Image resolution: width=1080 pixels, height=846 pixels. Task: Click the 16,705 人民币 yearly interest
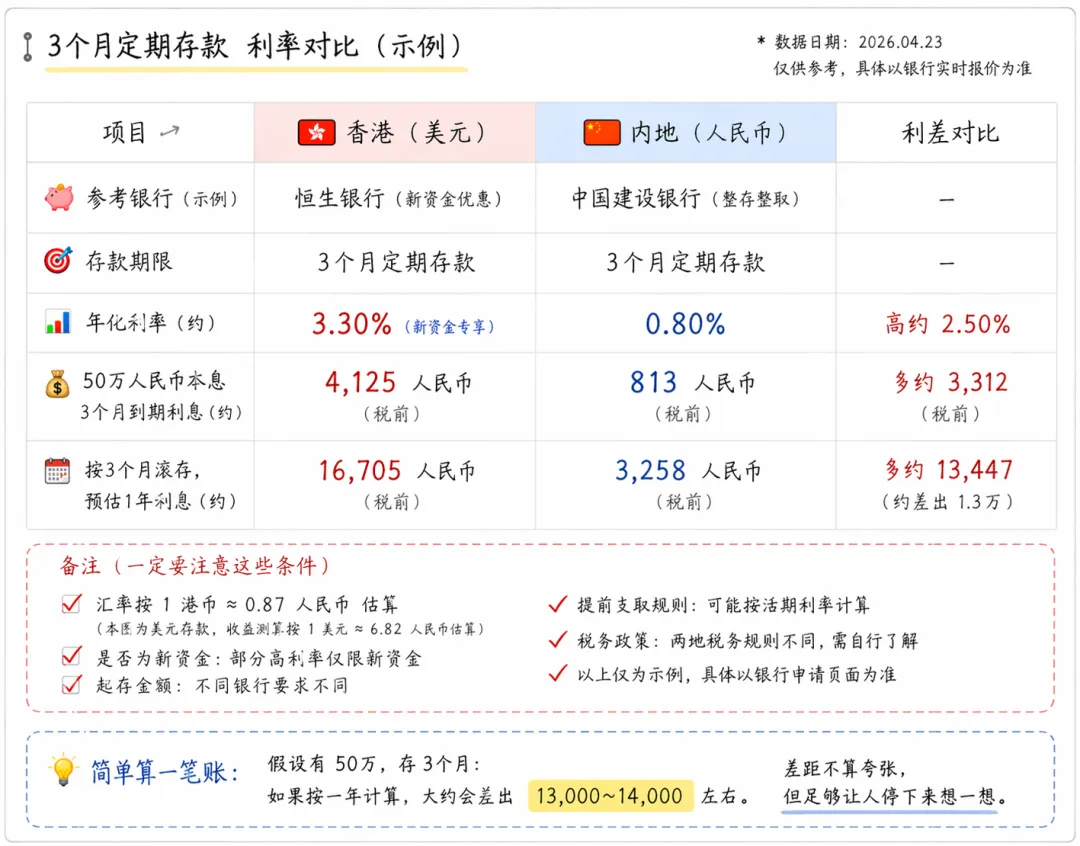pos(397,471)
